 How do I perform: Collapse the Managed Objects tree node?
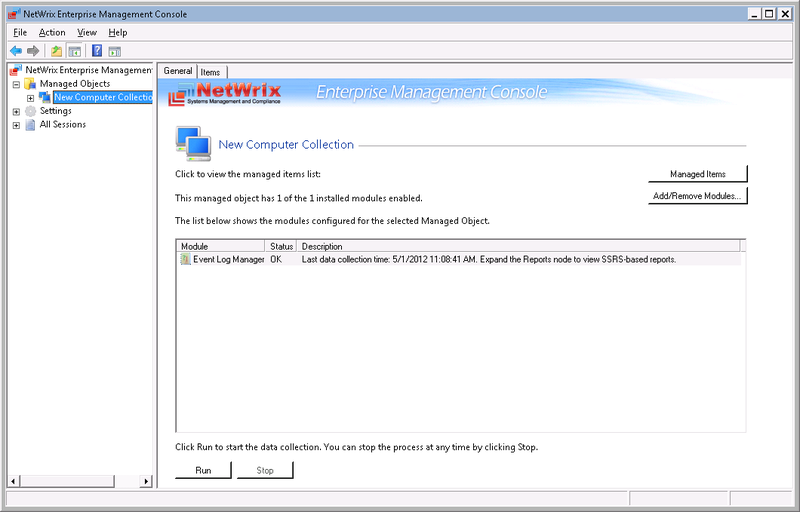pos(16,84)
